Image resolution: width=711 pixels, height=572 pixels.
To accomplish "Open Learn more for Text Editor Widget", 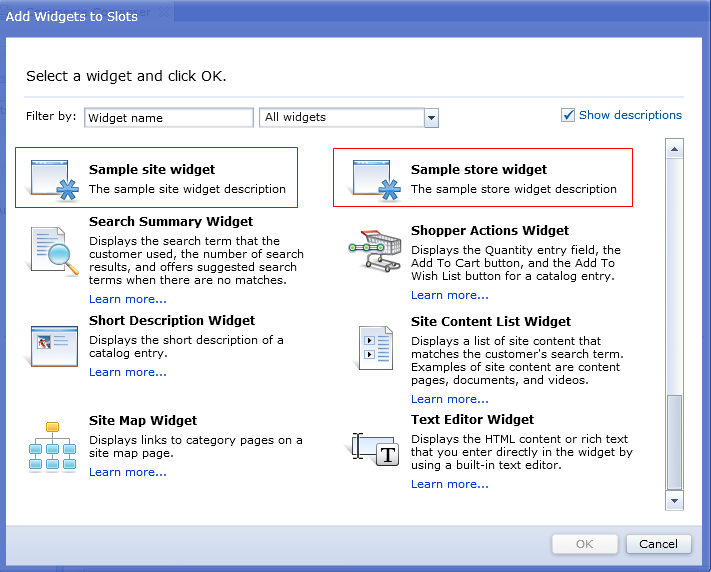I will (x=450, y=484).
